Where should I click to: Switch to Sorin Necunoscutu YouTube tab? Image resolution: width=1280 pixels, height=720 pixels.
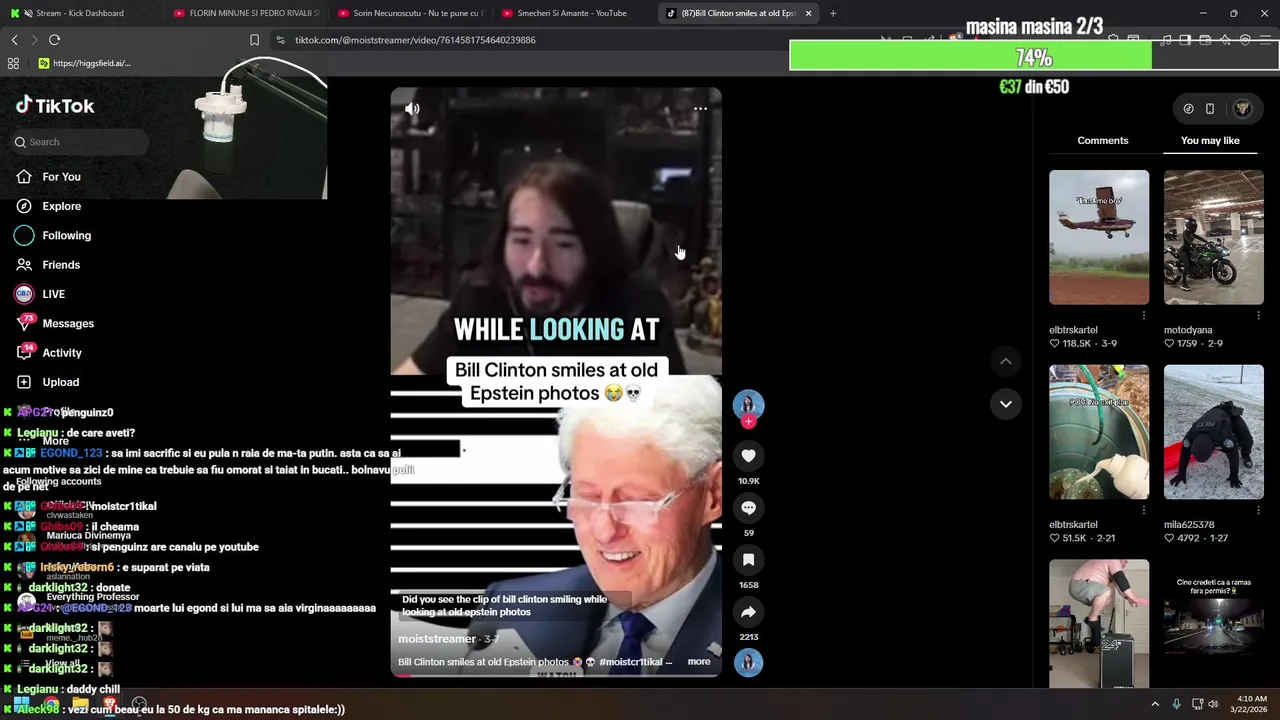click(410, 13)
